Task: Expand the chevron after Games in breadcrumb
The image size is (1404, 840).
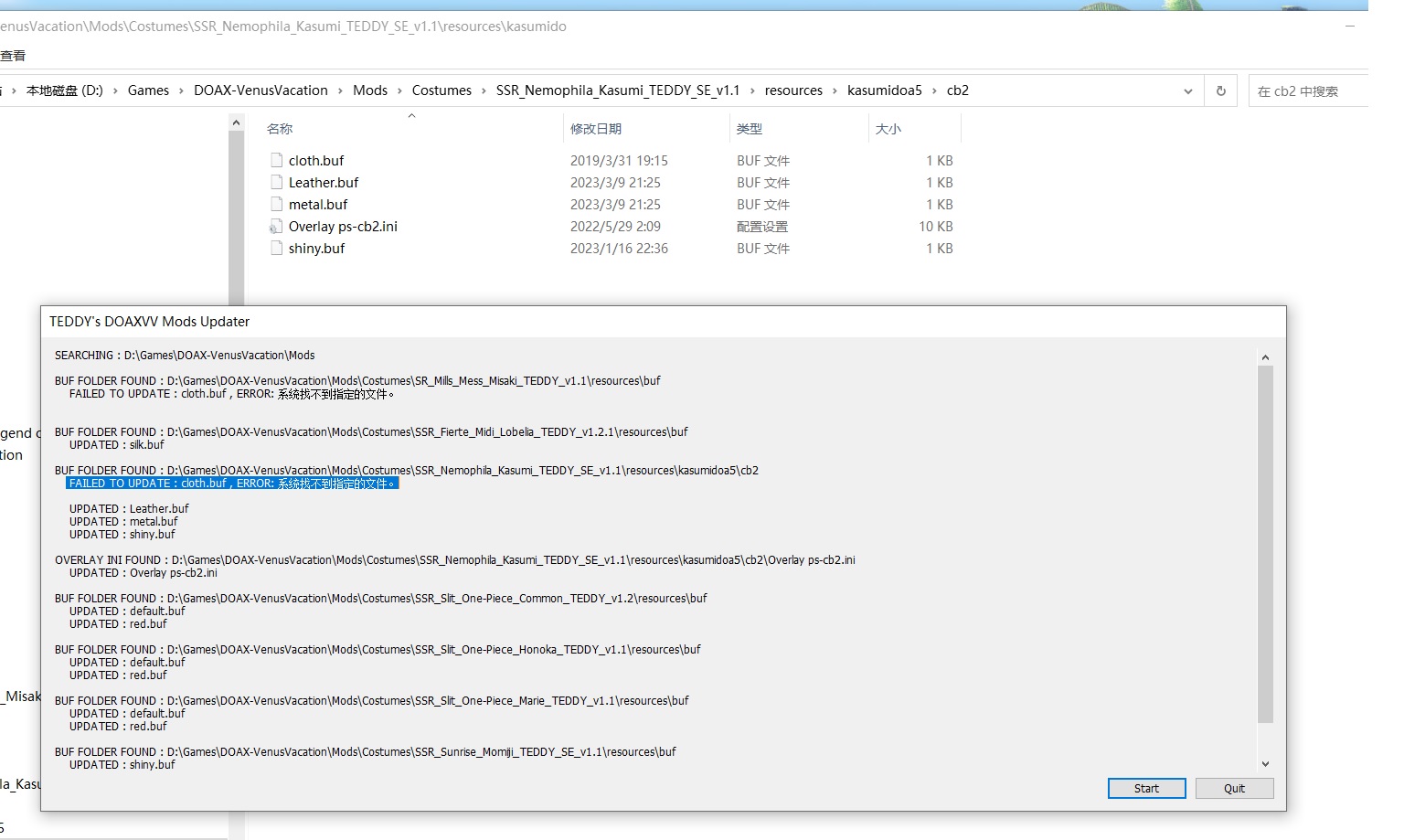Action: pyautogui.click(x=181, y=90)
